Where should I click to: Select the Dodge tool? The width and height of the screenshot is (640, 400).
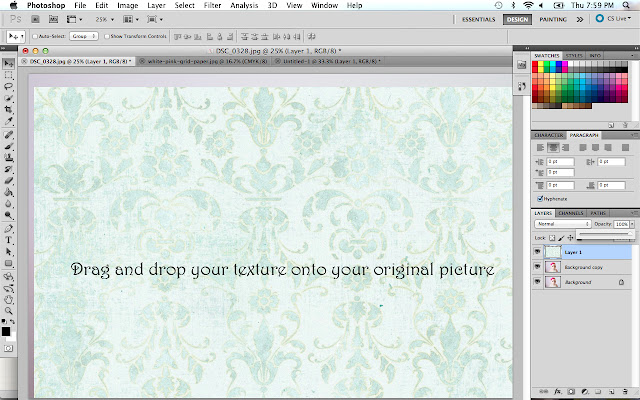[8, 215]
